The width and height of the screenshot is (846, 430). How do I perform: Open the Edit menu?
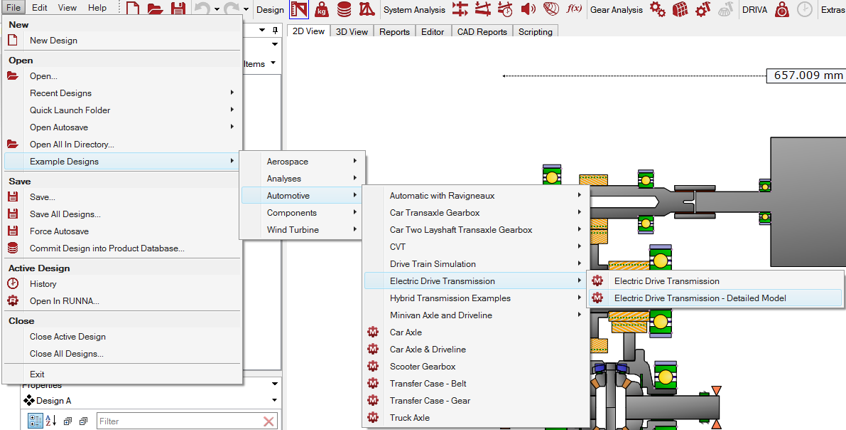[x=40, y=8]
